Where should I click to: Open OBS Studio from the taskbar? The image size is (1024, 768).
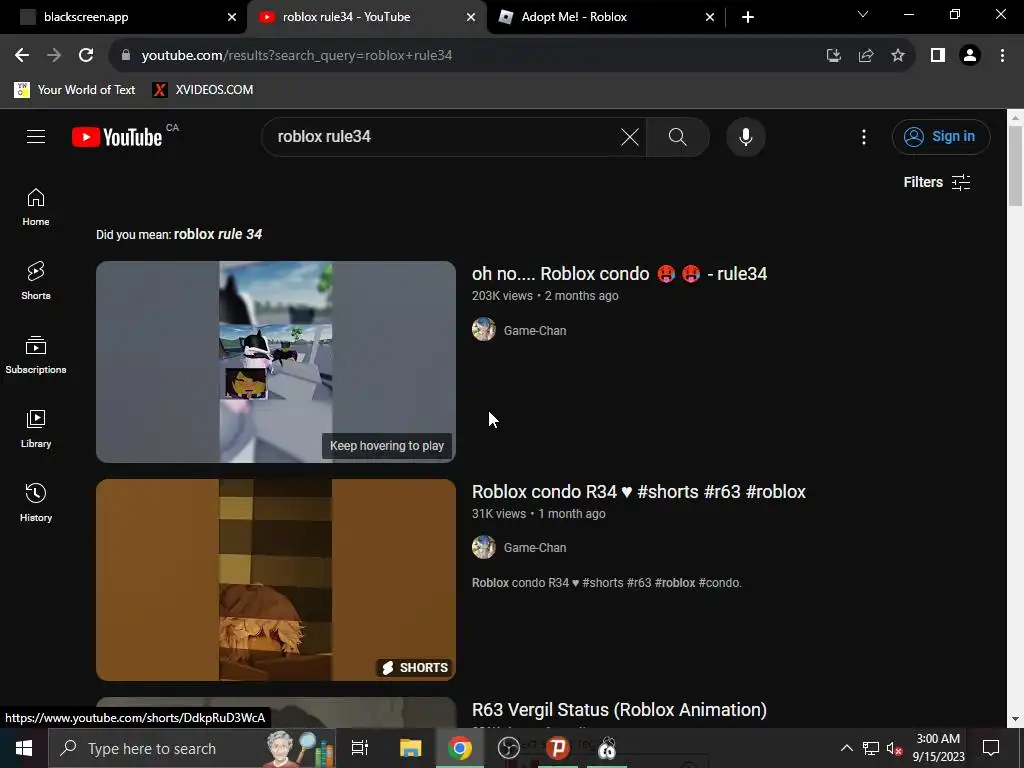click(508, 748)
